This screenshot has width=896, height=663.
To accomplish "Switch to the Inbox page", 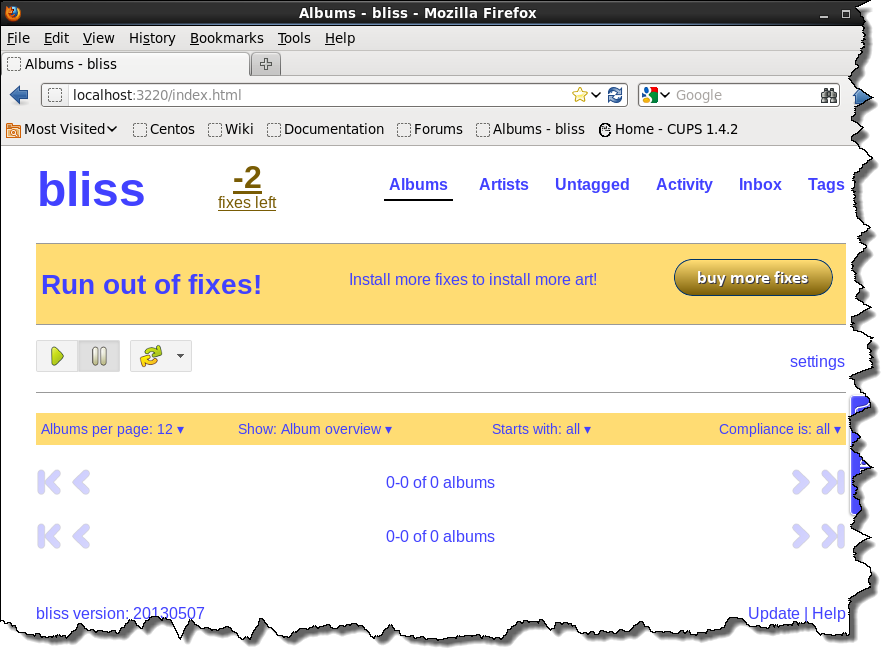I will tap(760, 185).
